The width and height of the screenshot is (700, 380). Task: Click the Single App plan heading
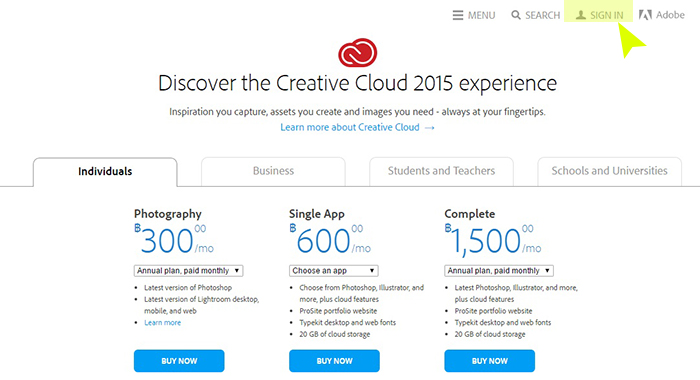click(x=317, y=214)
